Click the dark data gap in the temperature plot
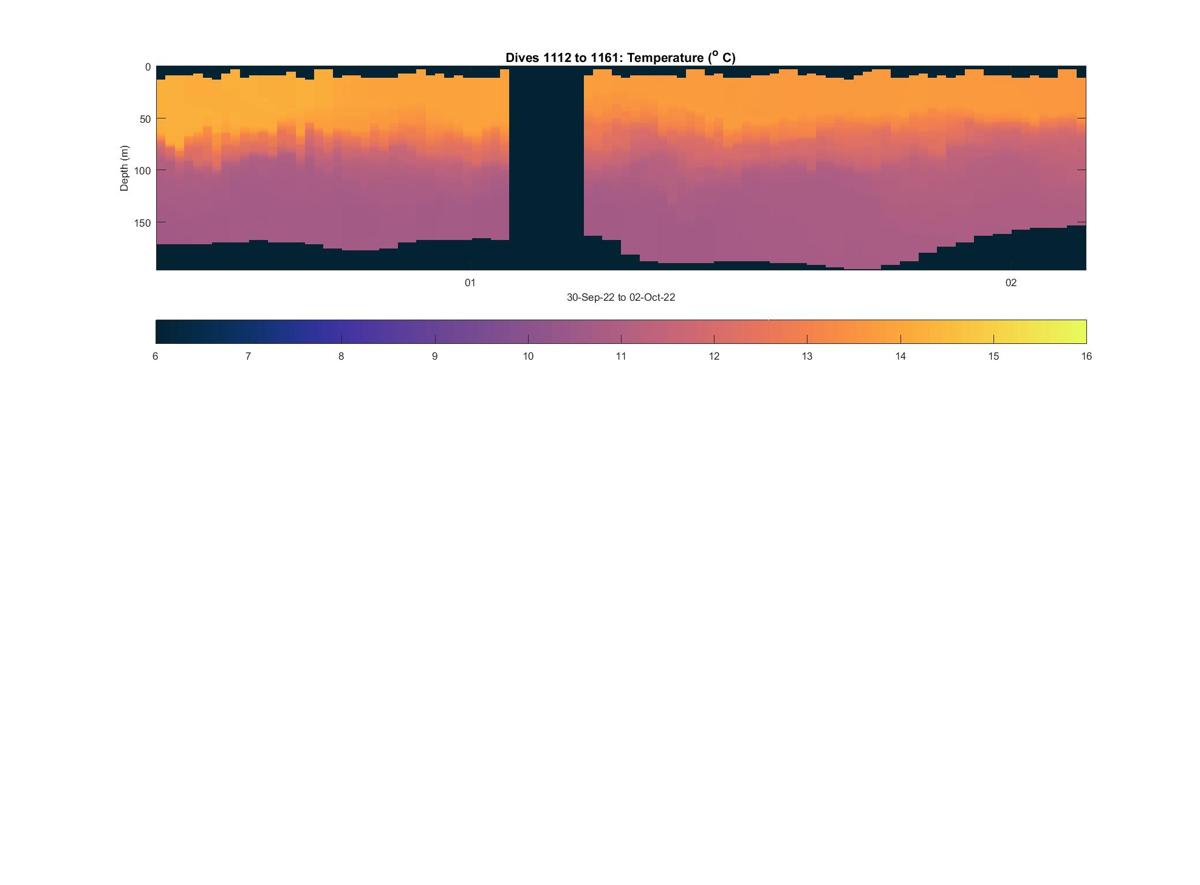Screen dimensions: 1200x885 pyautogui.click(x=546, y=167)
